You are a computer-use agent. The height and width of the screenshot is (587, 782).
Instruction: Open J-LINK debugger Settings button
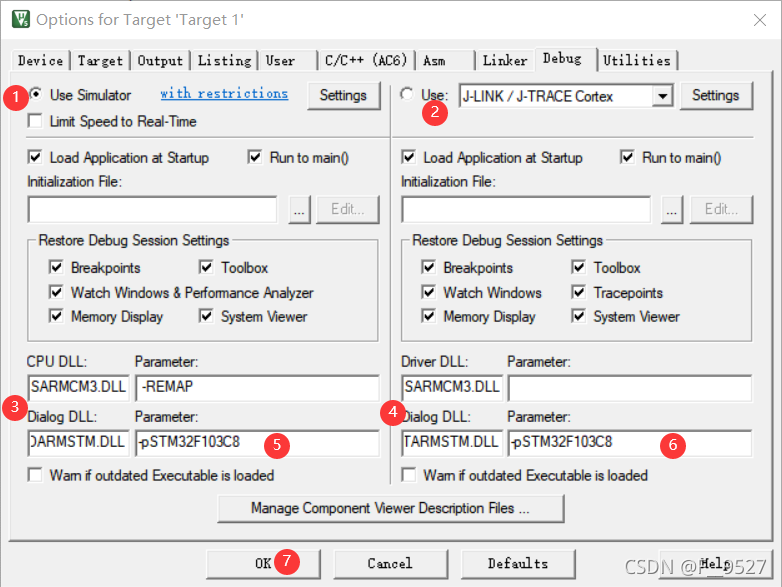(x=716, y=95)
